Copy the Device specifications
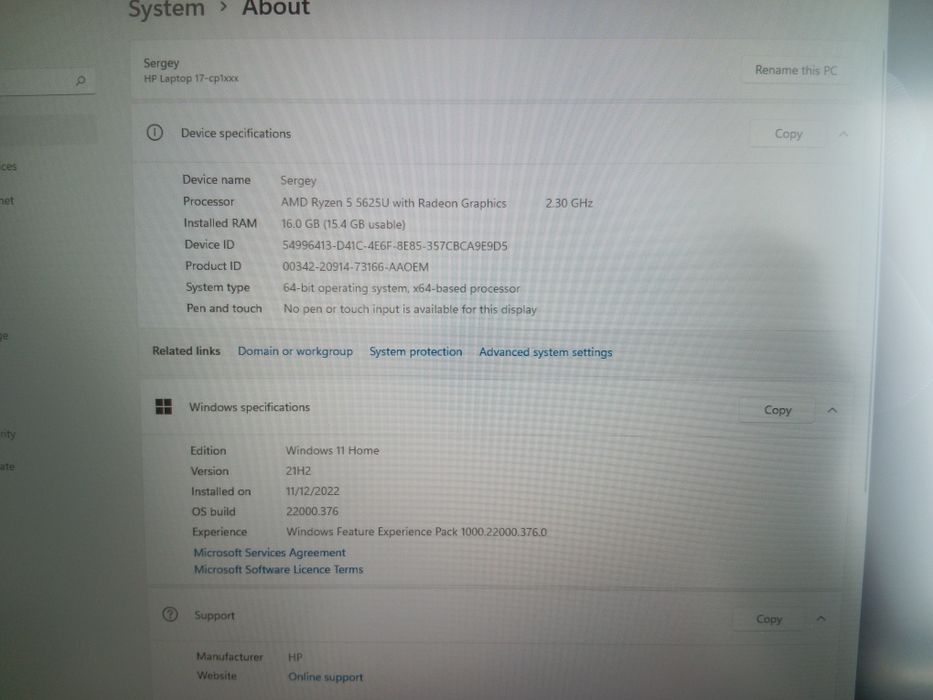This screenshot has width=933, height=700. pos(788,134)
